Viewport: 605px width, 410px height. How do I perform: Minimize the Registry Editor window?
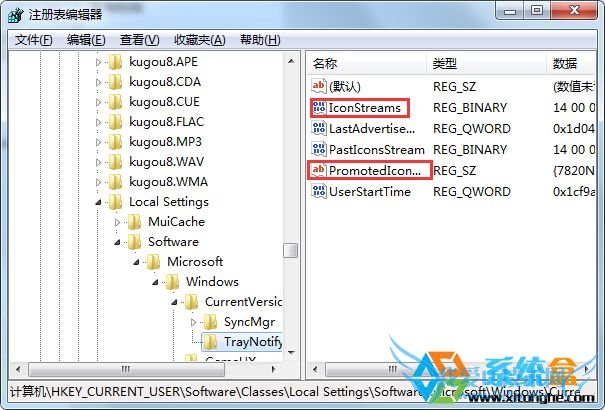point(510,10)
